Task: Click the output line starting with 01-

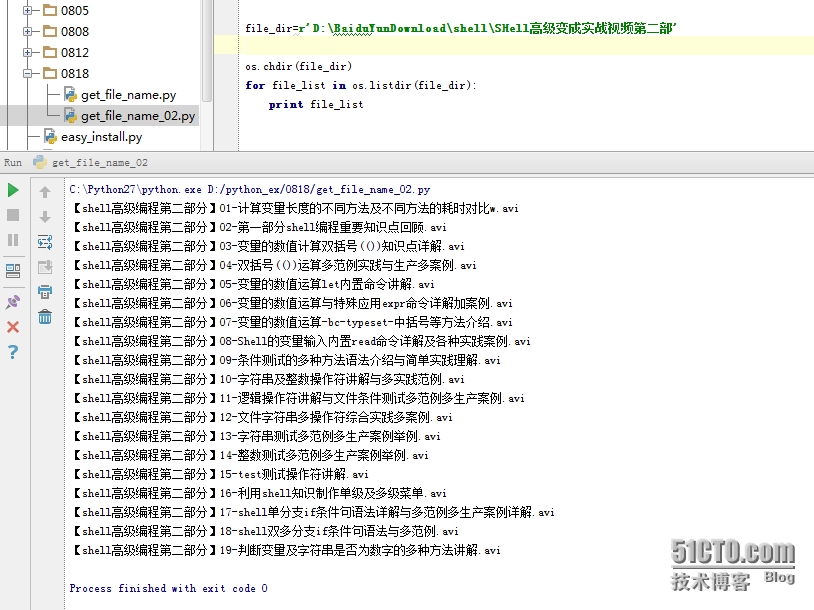Action: [x=294, y=208]
